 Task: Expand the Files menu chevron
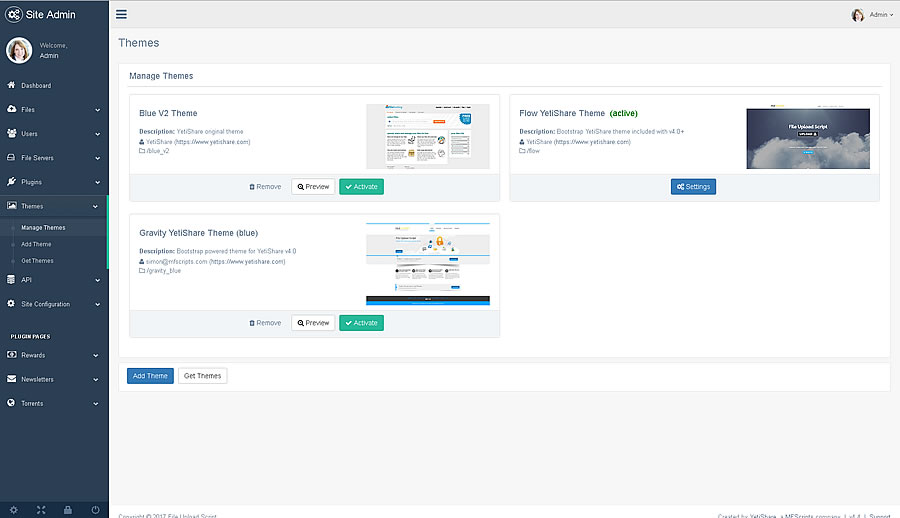click(97, 110)
